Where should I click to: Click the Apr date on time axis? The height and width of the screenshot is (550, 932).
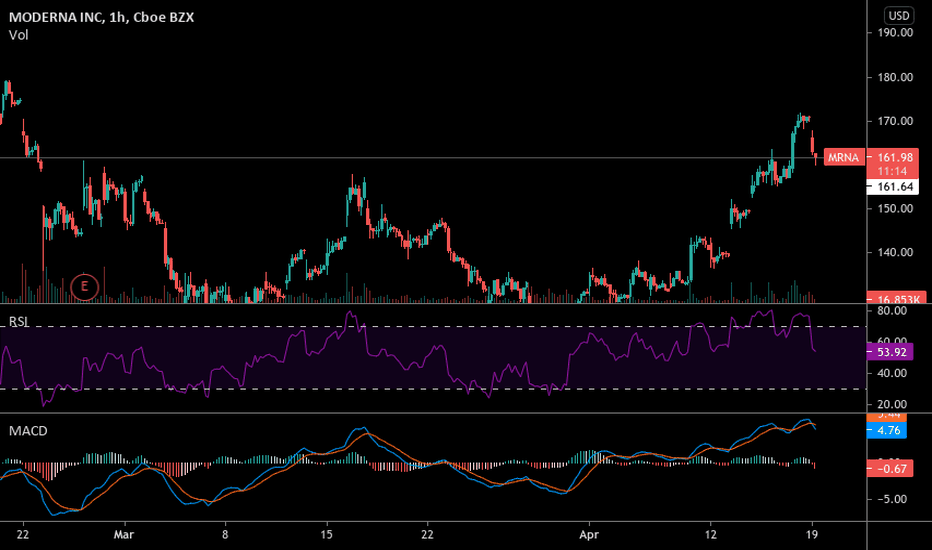(x=589, y=535)
